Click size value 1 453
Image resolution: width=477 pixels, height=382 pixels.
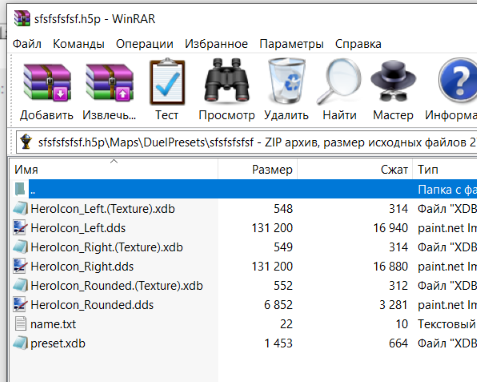pyautogui.click(x=278, y=343)
